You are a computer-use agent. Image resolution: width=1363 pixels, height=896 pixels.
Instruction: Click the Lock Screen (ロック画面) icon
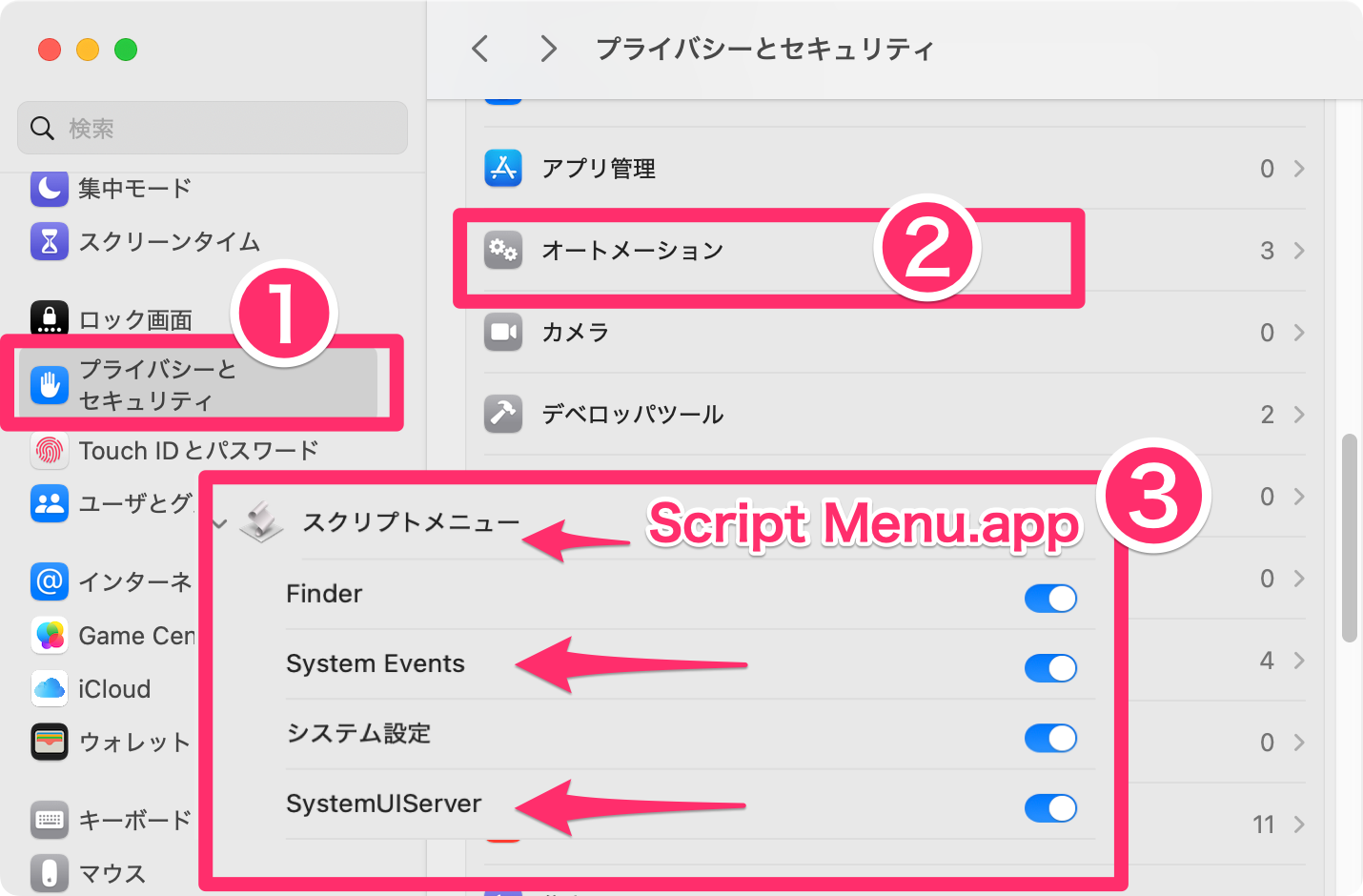tap(50, 318)
